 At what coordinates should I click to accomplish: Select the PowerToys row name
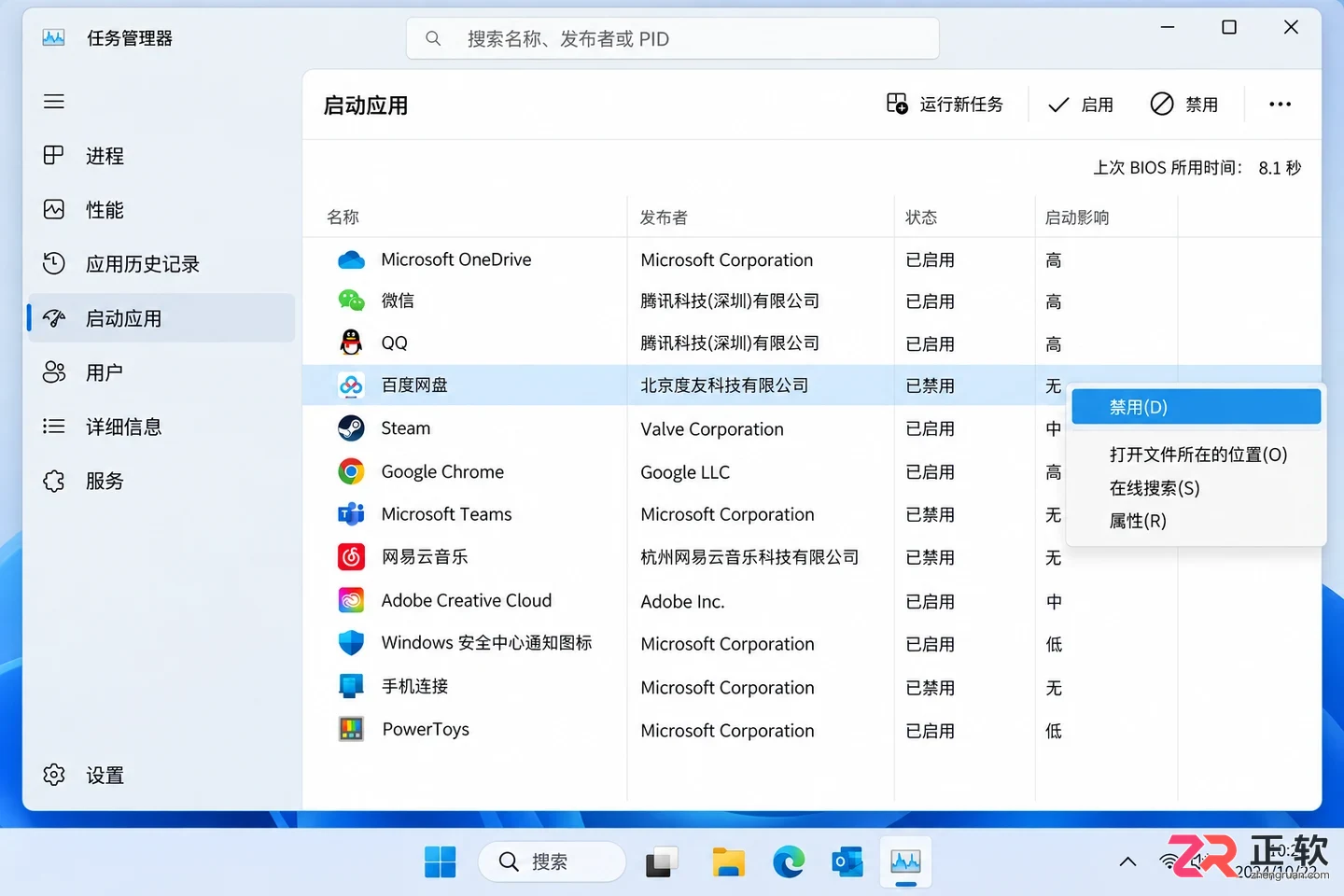[426, 729]
